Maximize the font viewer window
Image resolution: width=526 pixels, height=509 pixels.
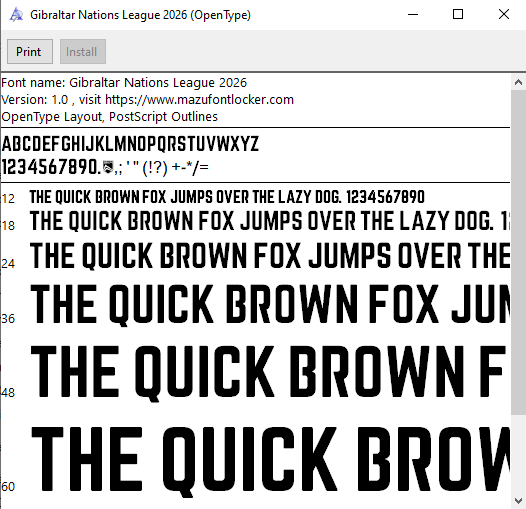(458, 14)
